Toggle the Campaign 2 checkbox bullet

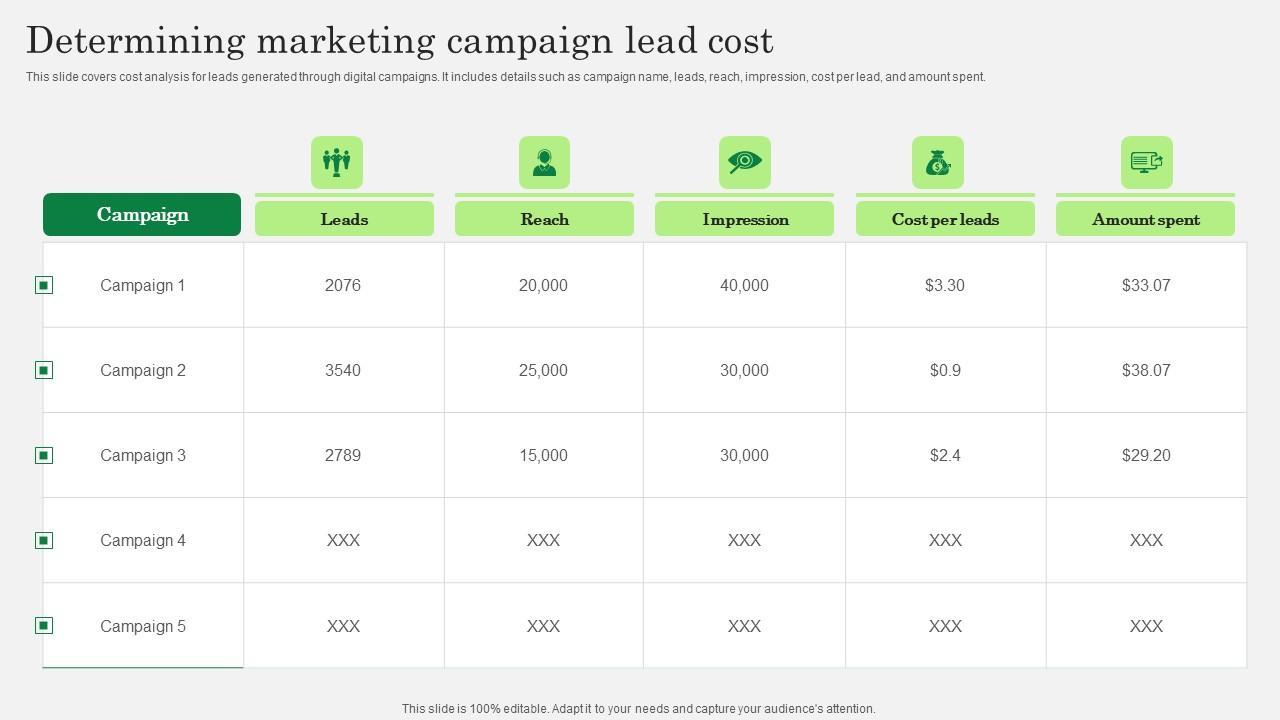click(44, 370)
